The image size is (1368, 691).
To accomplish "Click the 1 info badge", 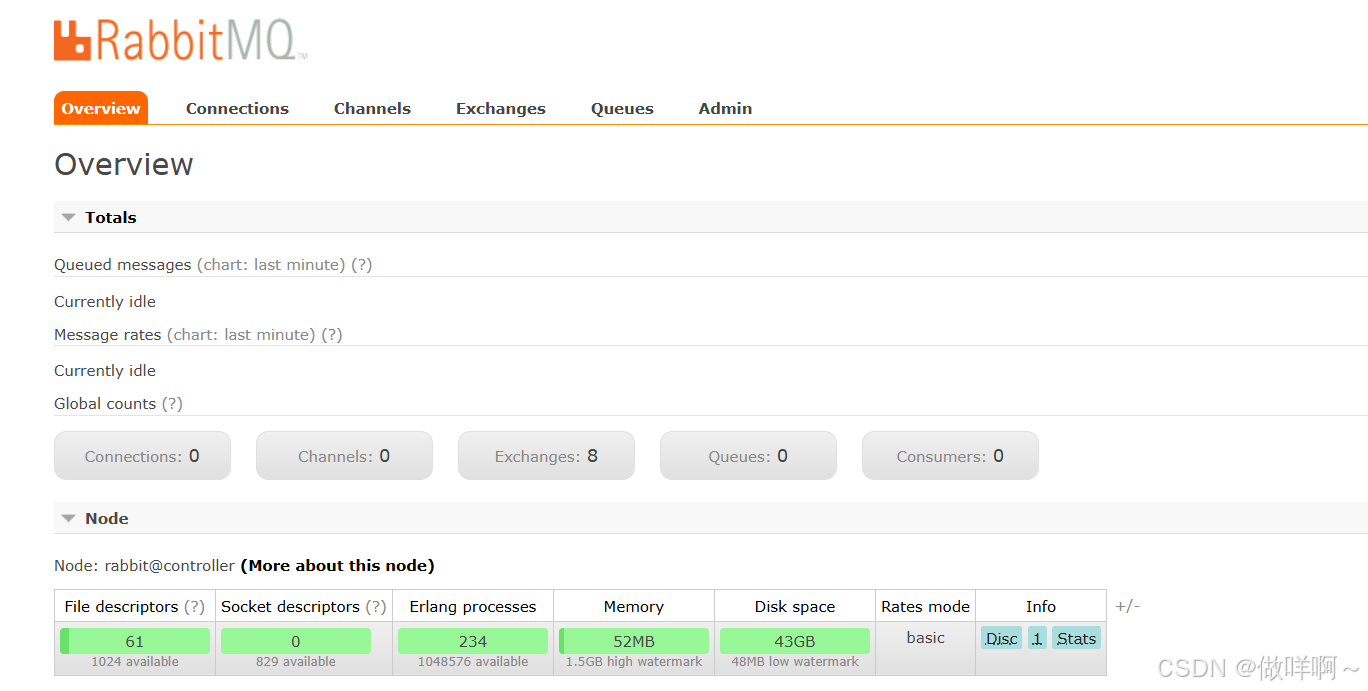I will tap(1037, 638).
